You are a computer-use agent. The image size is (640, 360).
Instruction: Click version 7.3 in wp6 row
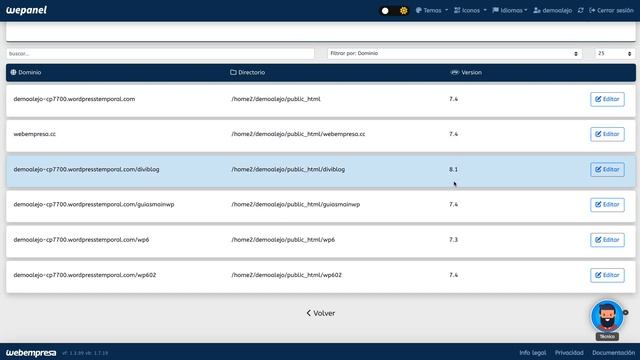453,240
